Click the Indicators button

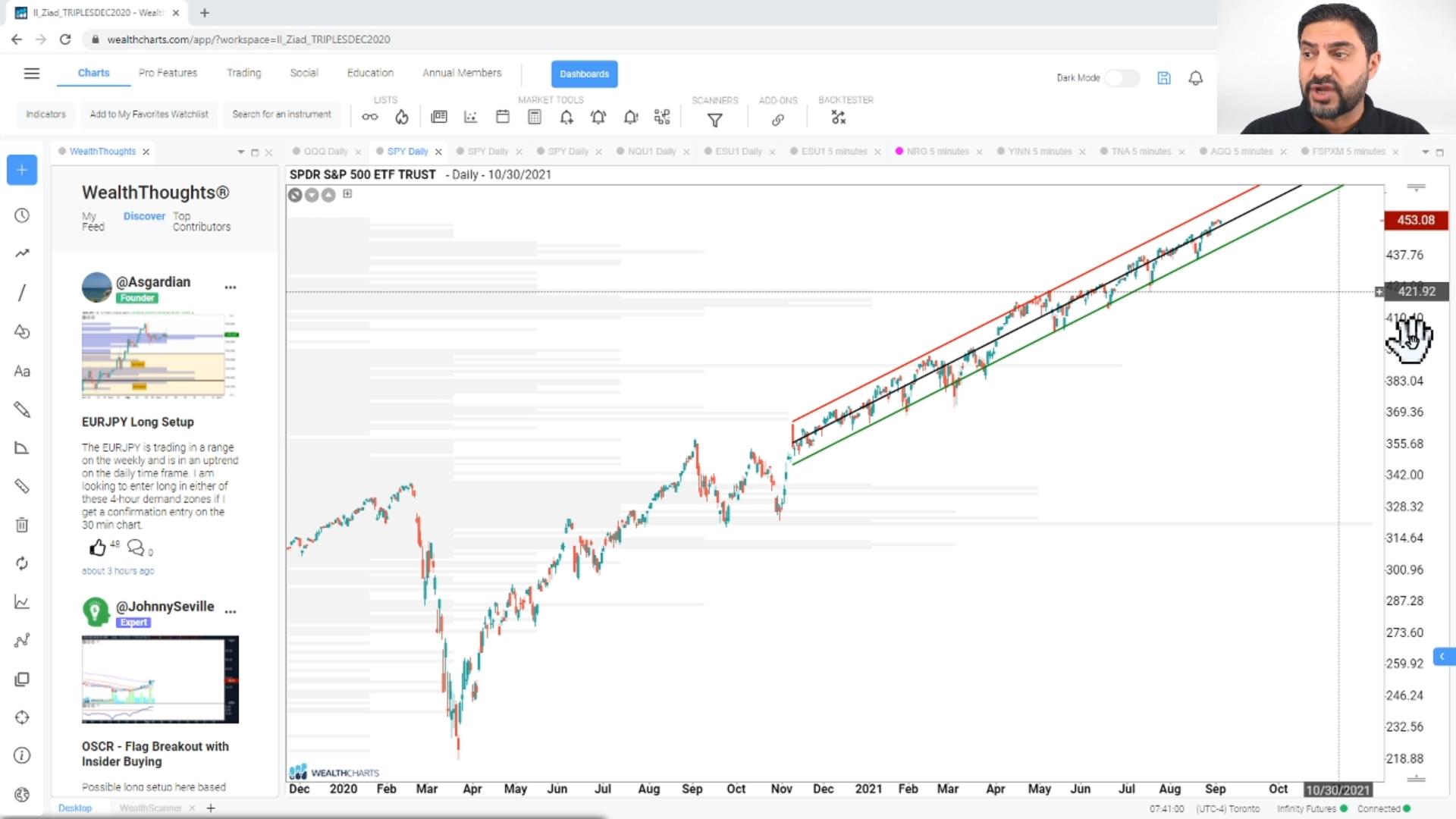point(45,115)
